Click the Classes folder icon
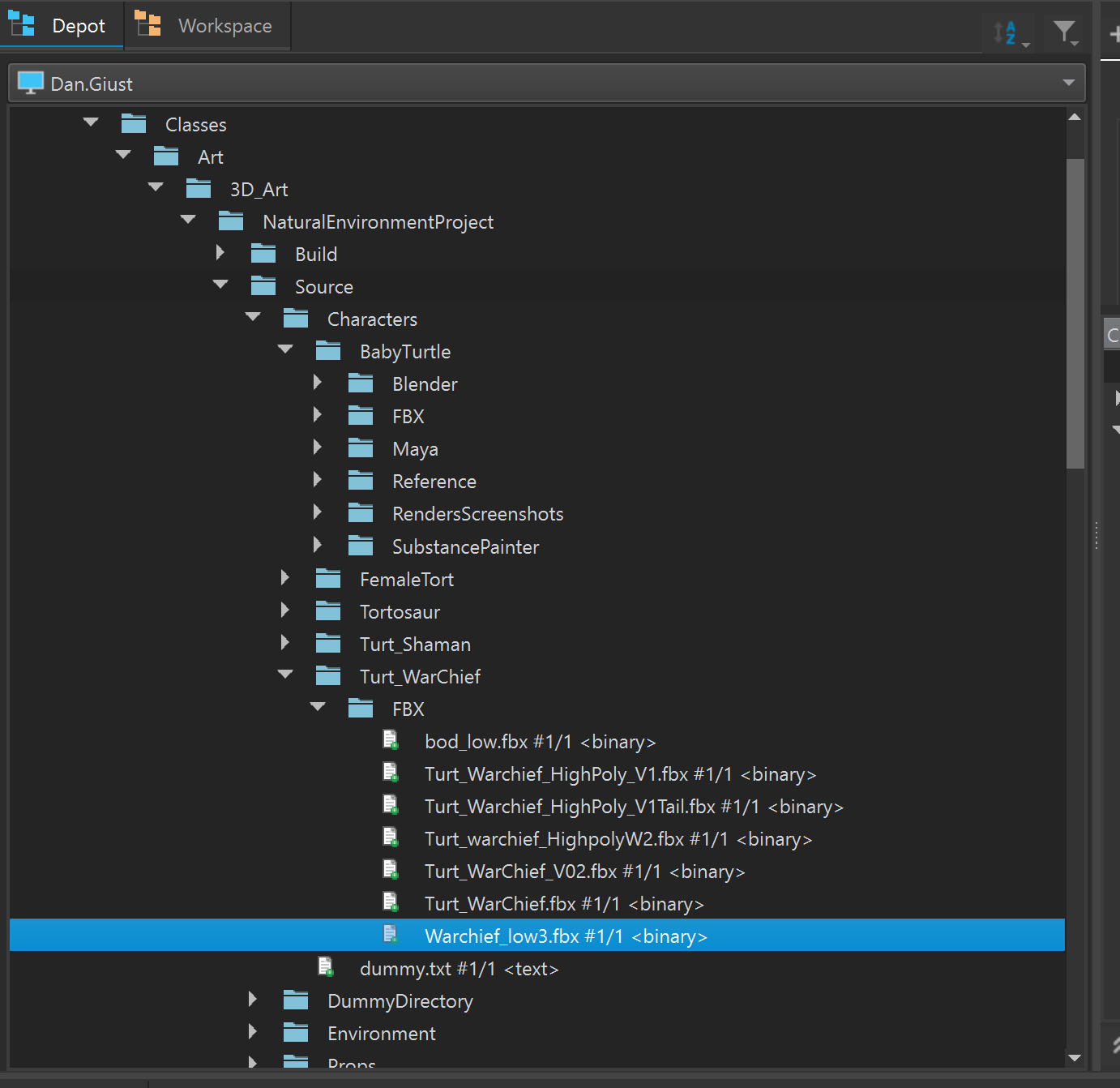Screen dimensions: 1120x1088 tap(134, 124)
